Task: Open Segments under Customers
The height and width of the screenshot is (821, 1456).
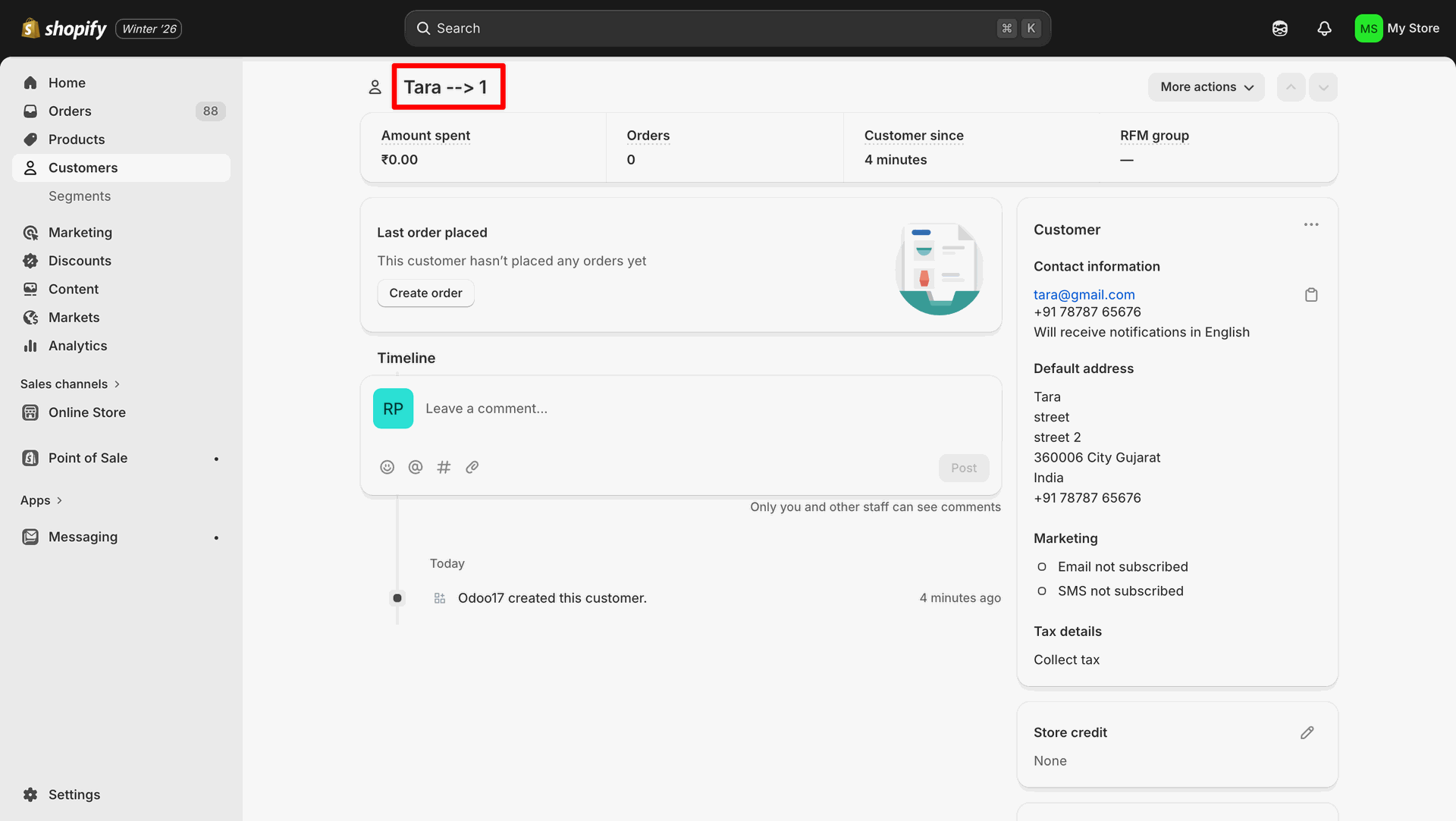Action: pyautogui.click(x=80, y=196)
